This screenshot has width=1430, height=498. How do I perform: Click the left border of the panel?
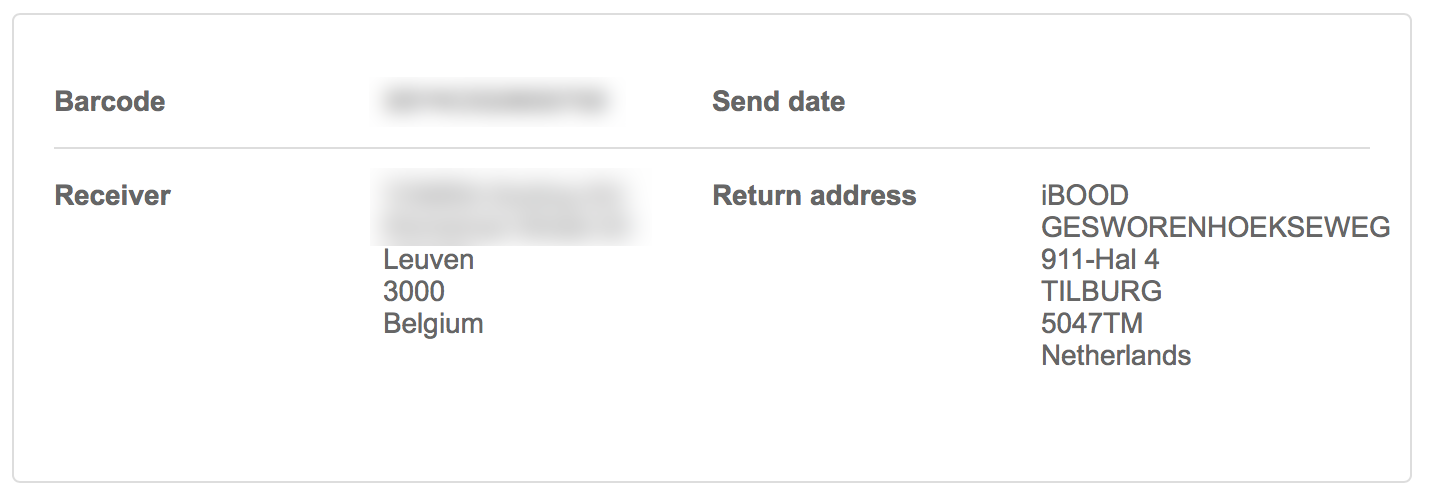[x=13, y=250]
